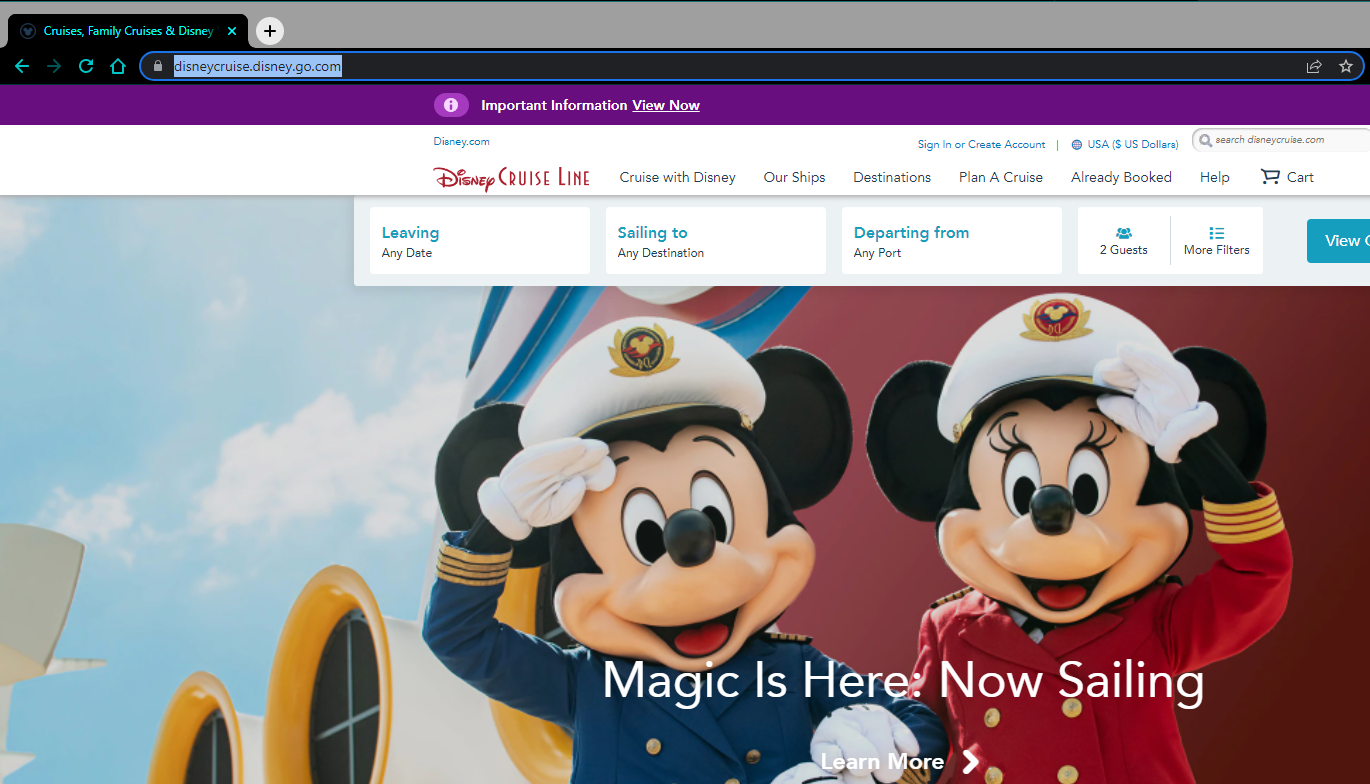Expand the Leaving Any Date filter
The width and height of the screenshot is (1370, 784).
click(480, 240)
